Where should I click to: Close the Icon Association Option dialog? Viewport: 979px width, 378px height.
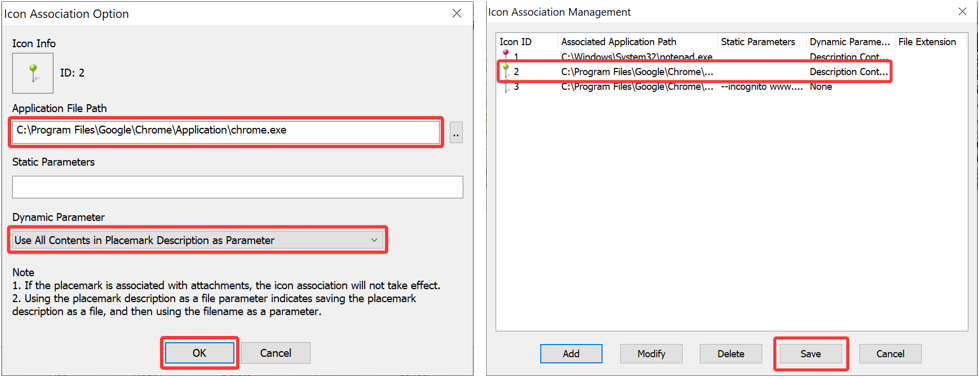pos(457,12)
